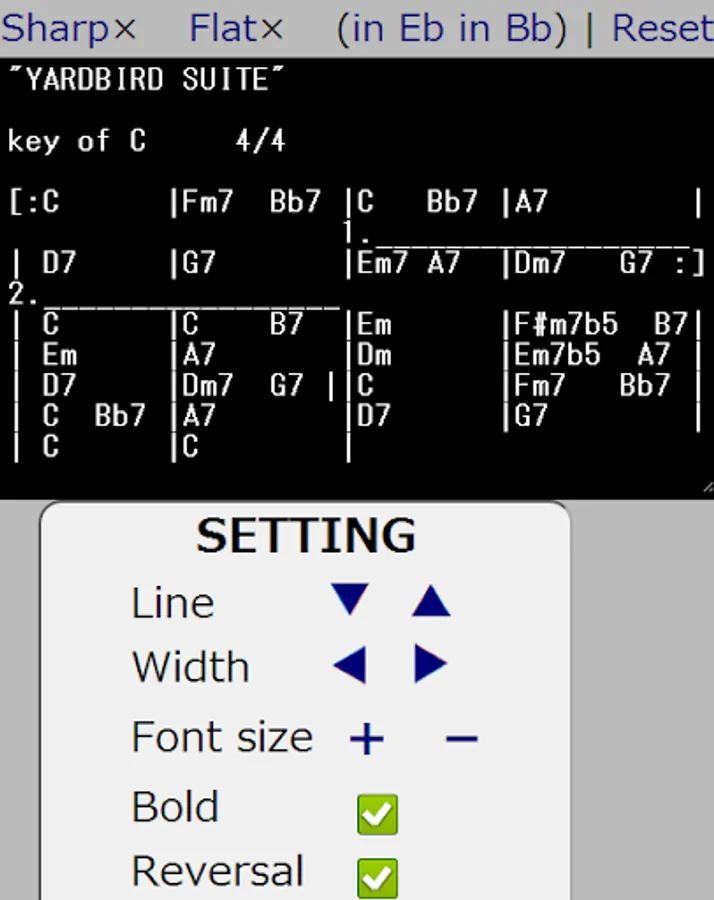Click the YARDBIRD SUITE title text
This screenshot has height=900, width=714.
point(147,79)
